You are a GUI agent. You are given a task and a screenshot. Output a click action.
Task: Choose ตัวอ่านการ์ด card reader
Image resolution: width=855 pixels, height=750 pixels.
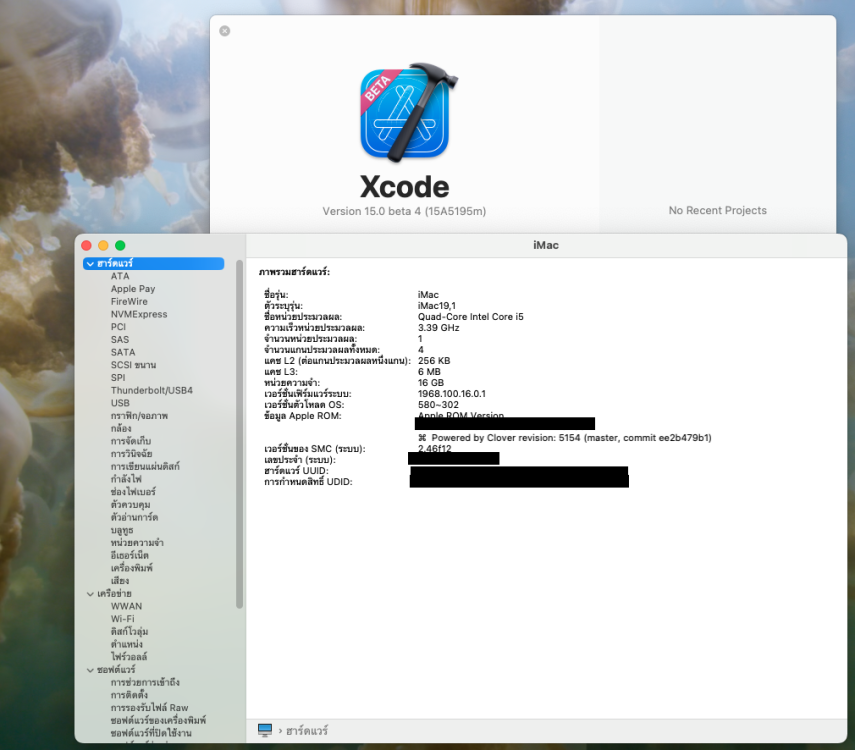point(134,517)
